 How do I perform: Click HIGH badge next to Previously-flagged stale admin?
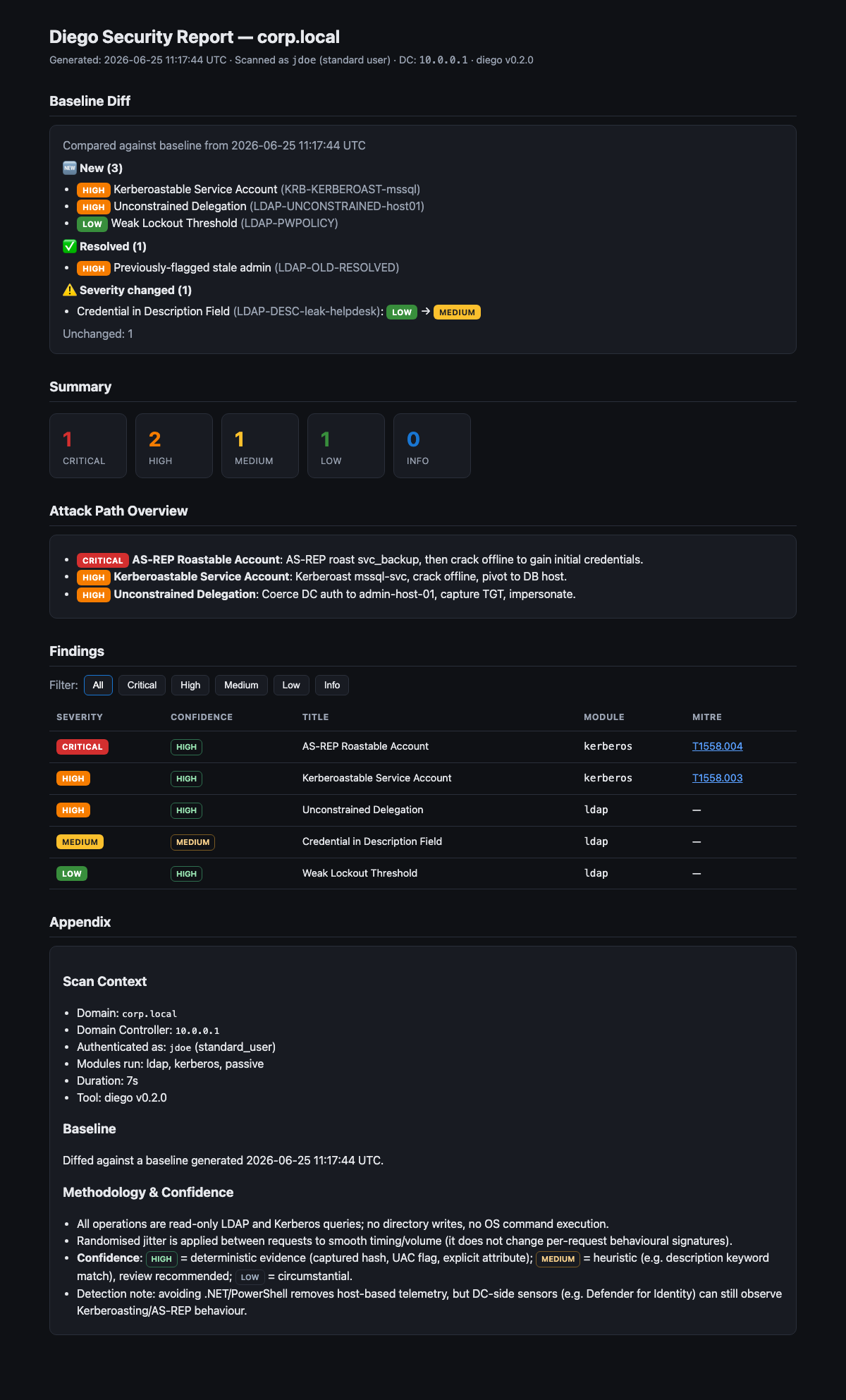[x=94, y=268]
